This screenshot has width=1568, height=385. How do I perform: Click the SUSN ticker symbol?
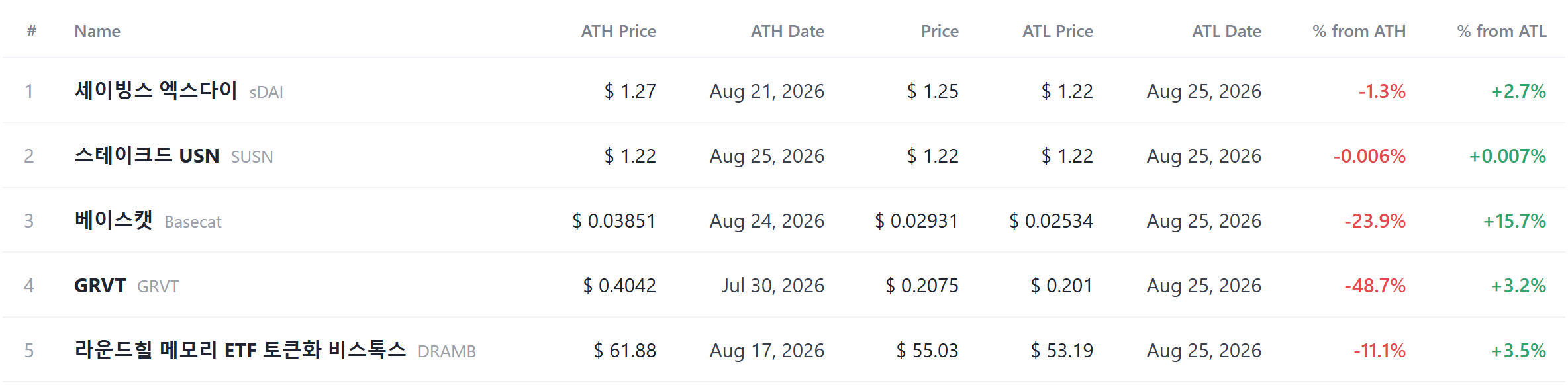[252, 157]
